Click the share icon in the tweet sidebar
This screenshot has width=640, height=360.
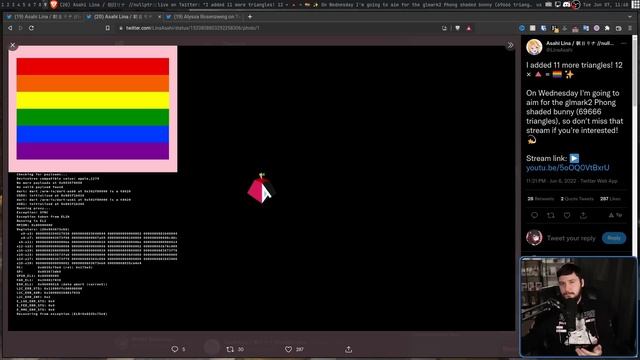click(583, 215)
